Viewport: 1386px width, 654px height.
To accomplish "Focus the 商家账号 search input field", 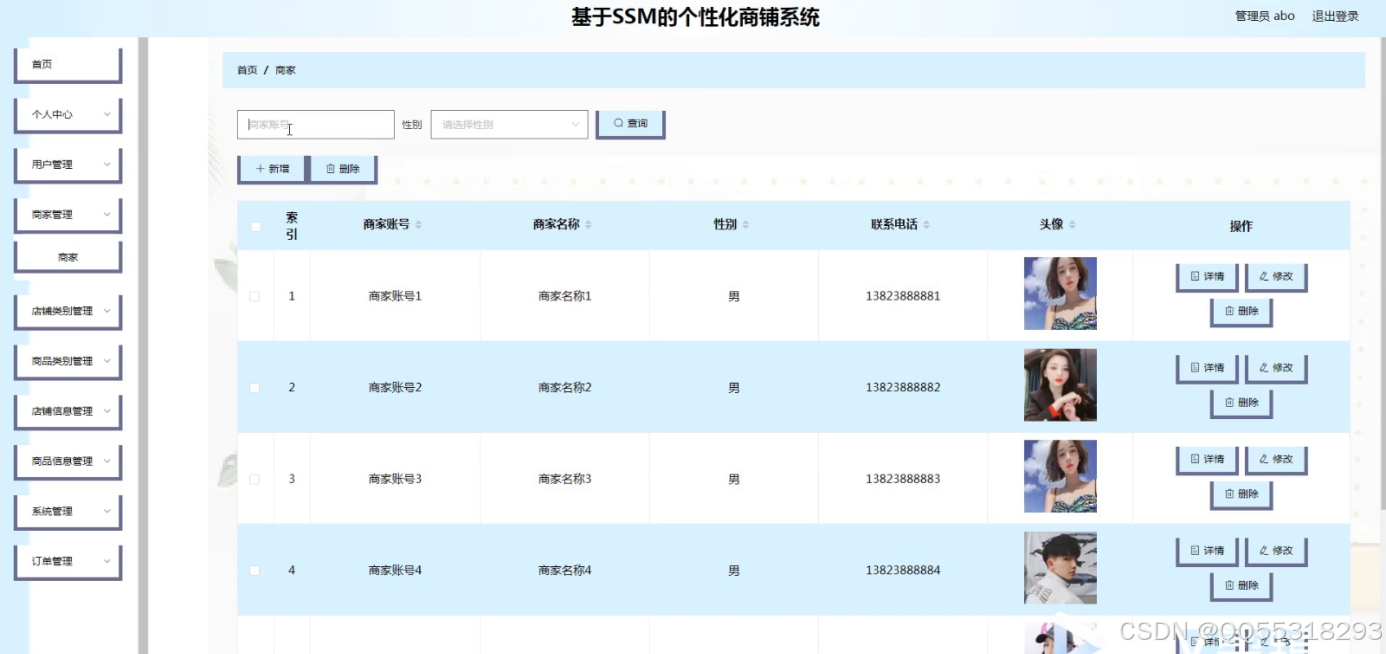I will point(316,124).
